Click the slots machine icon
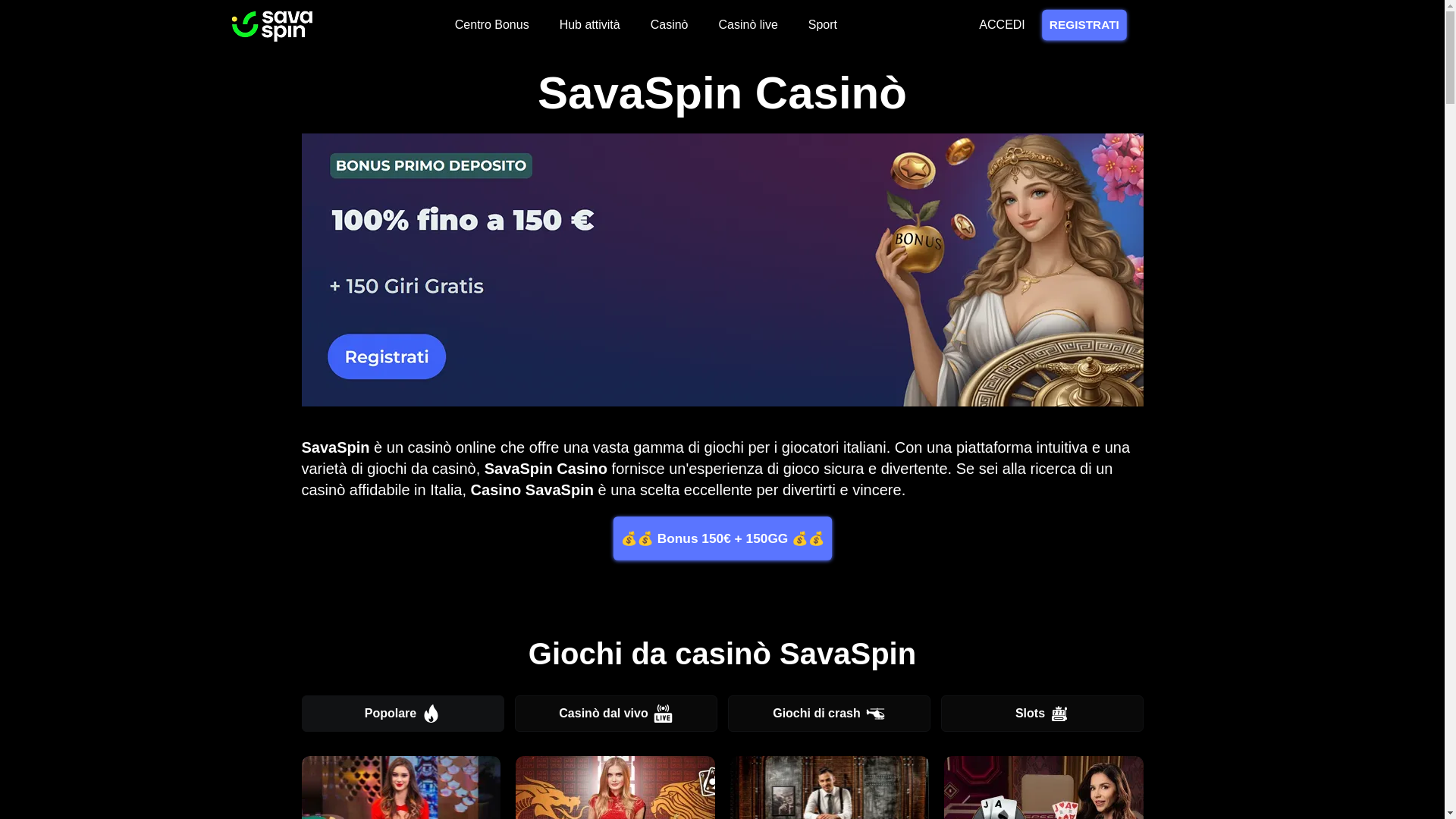 [x=1059, y=714]
